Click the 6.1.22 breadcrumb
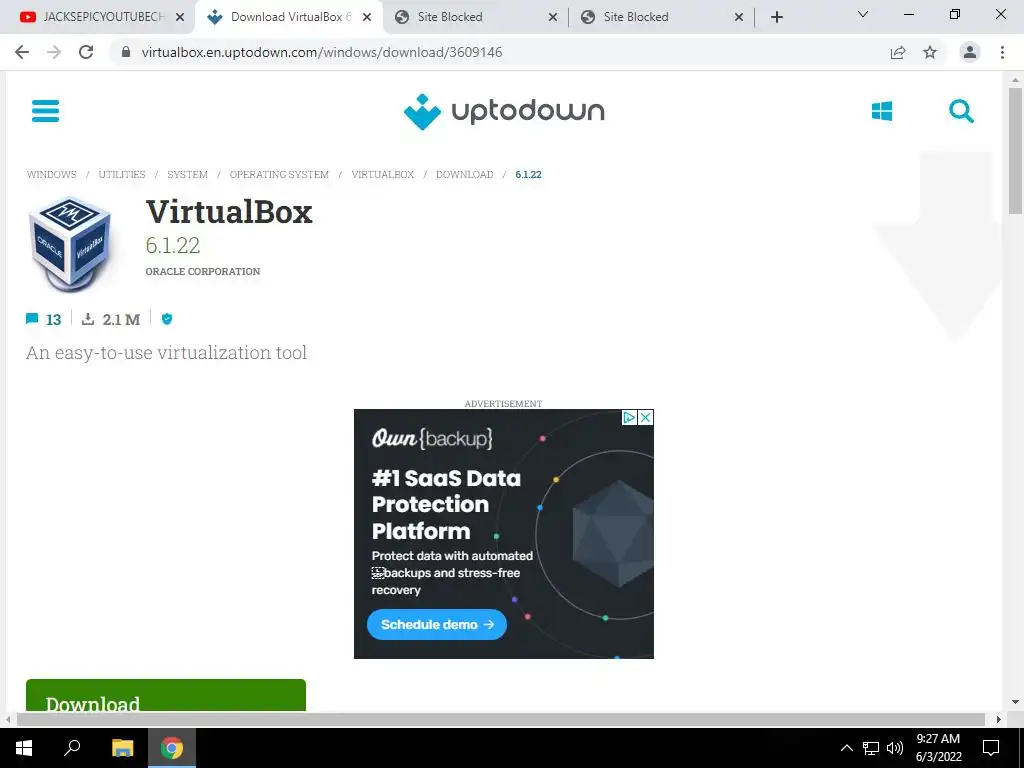Image resolution: width=1024 pixels, height=768 pixels. (x=528, y=174)
